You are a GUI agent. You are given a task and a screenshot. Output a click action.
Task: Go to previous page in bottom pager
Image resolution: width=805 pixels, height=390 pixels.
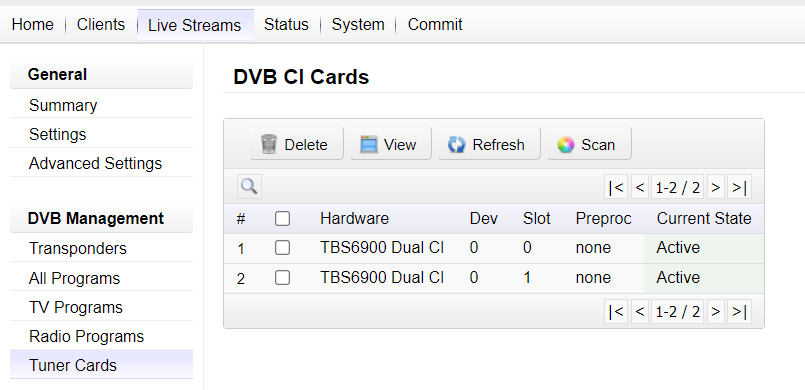tap(640, 311)
